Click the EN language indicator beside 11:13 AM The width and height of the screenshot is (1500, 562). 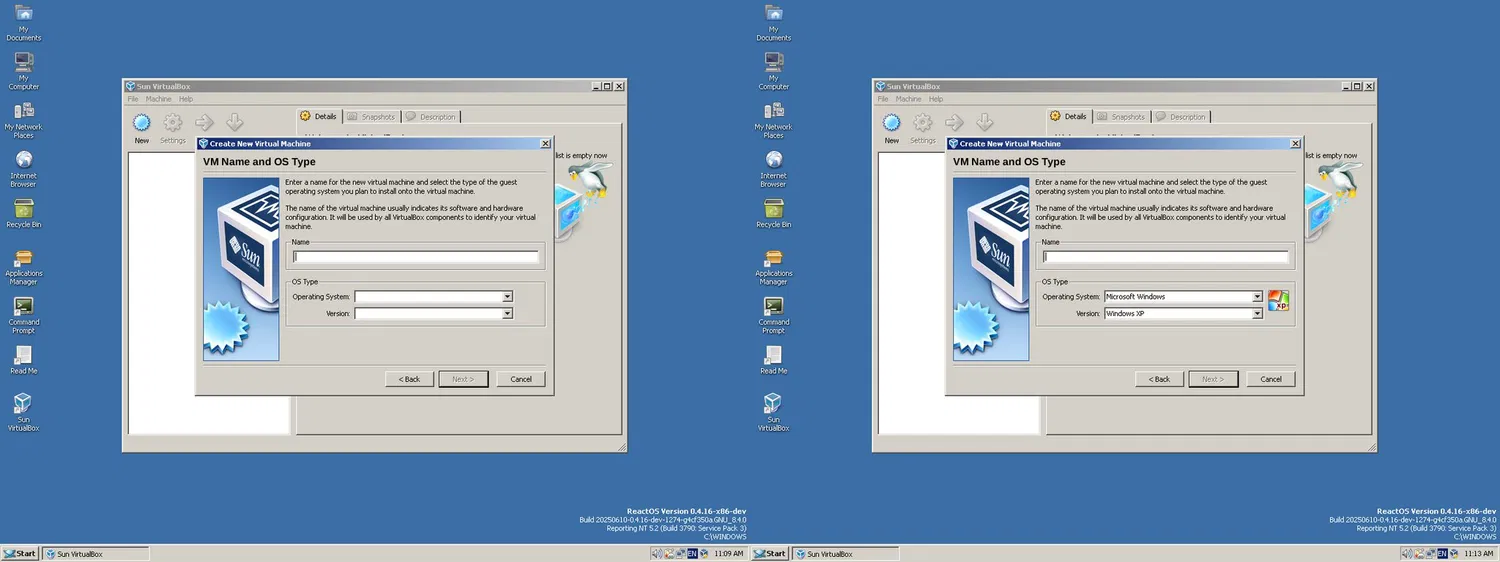pyautogui.click(x=1442, y=553)
